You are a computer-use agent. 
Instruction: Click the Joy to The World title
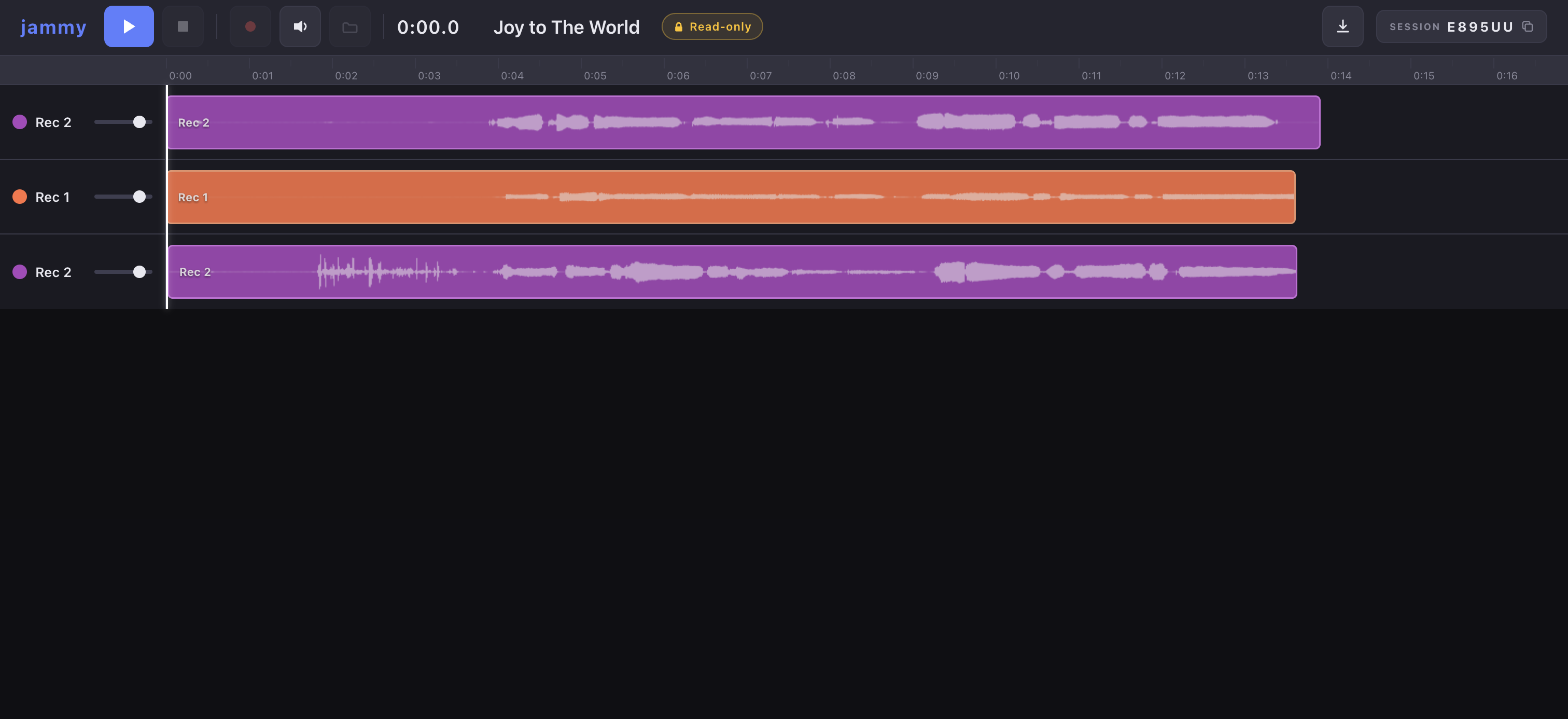(x=566, y=27)
